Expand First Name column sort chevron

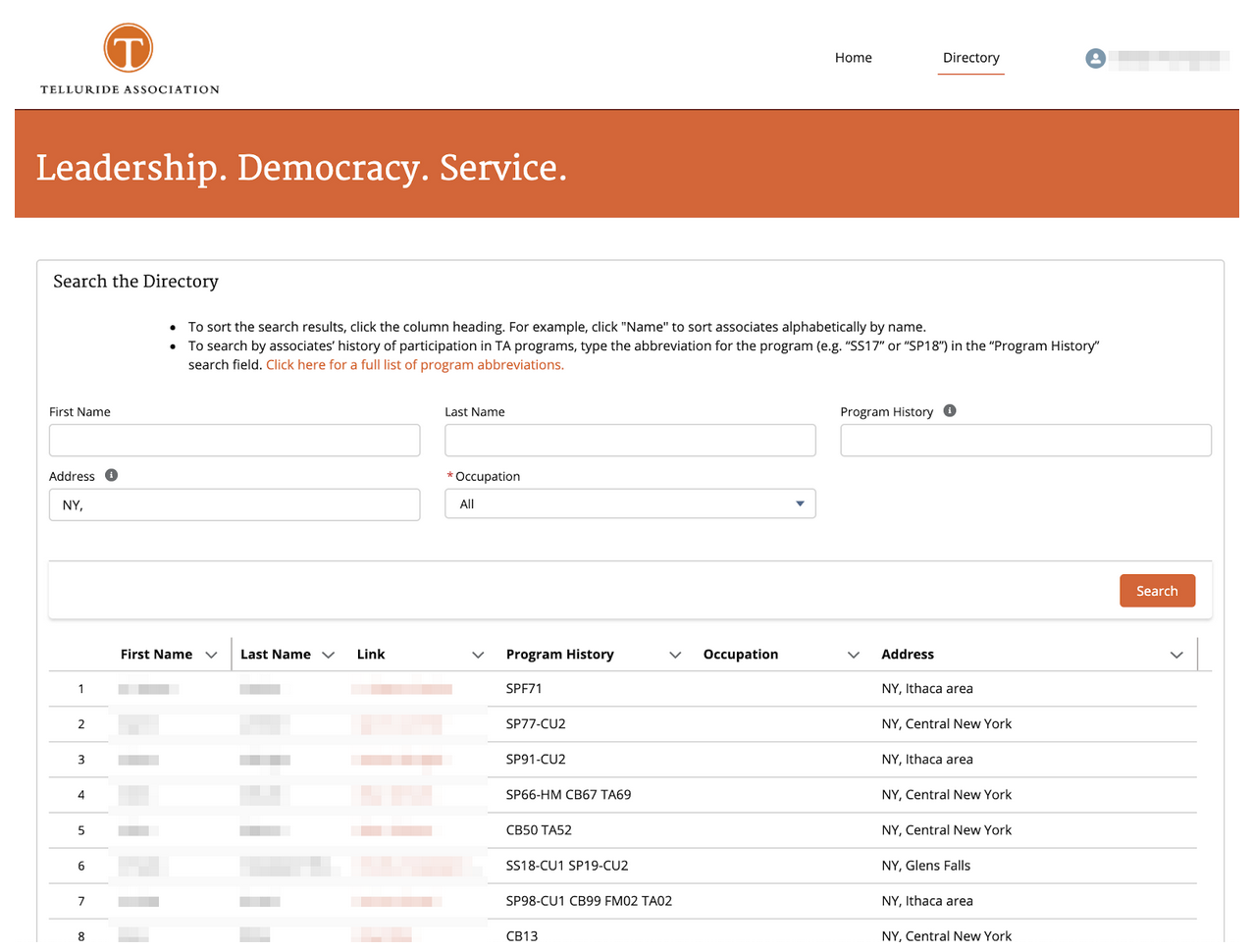pyautogui.click(x=211, y=656)
